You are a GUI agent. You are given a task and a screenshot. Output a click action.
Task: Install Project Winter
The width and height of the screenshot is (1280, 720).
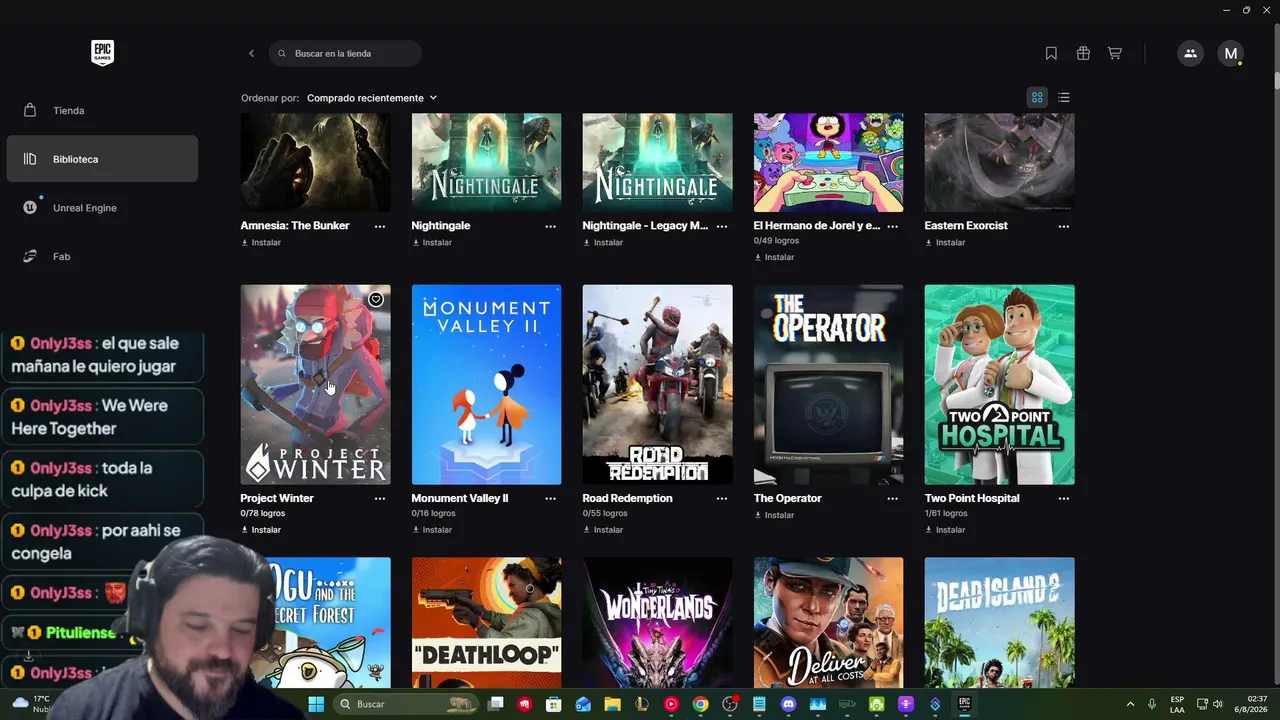coord(261,529)
